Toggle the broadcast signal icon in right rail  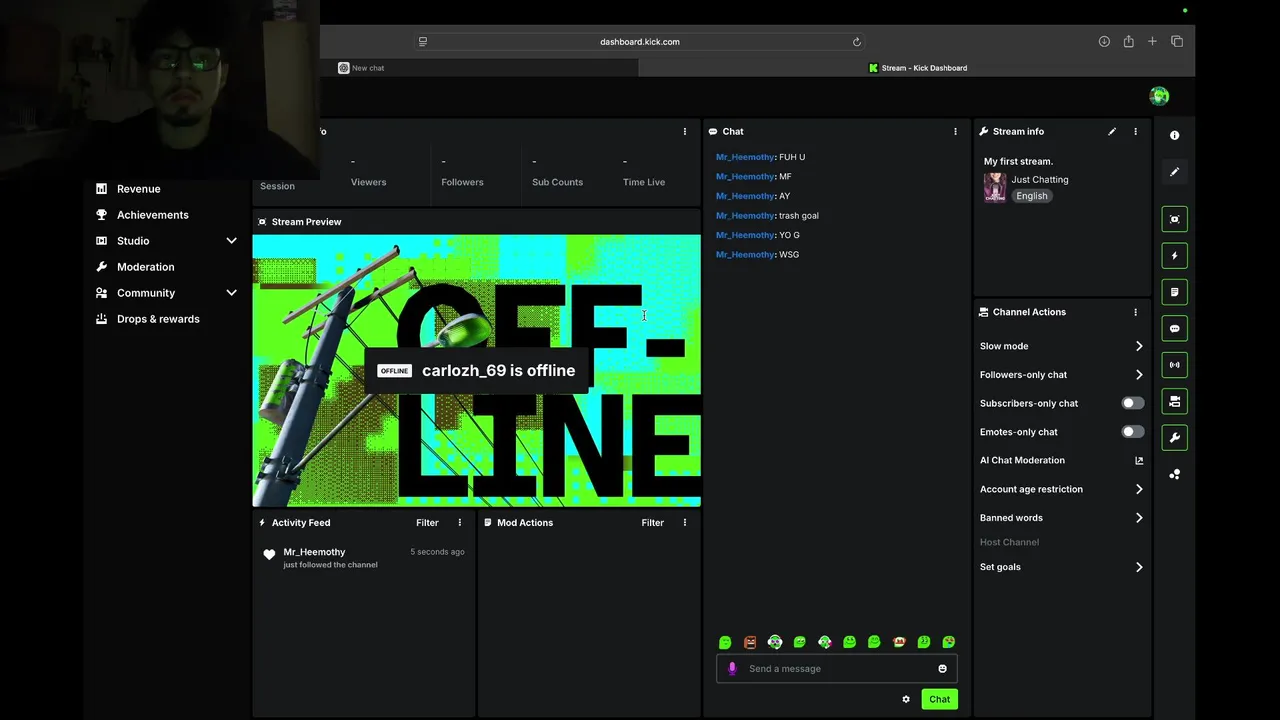coord(1175,365)
